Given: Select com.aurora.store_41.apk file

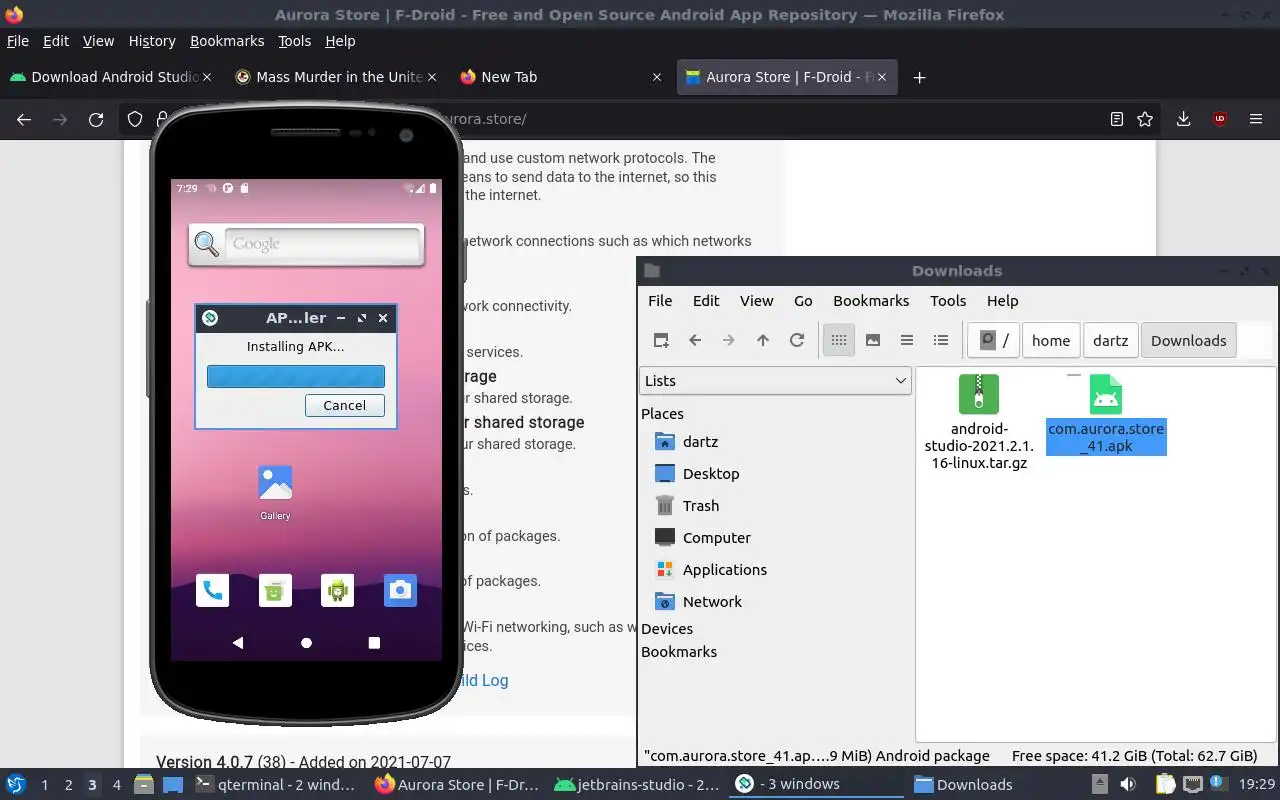Looking at the screenshot, I should [1106, 414].
